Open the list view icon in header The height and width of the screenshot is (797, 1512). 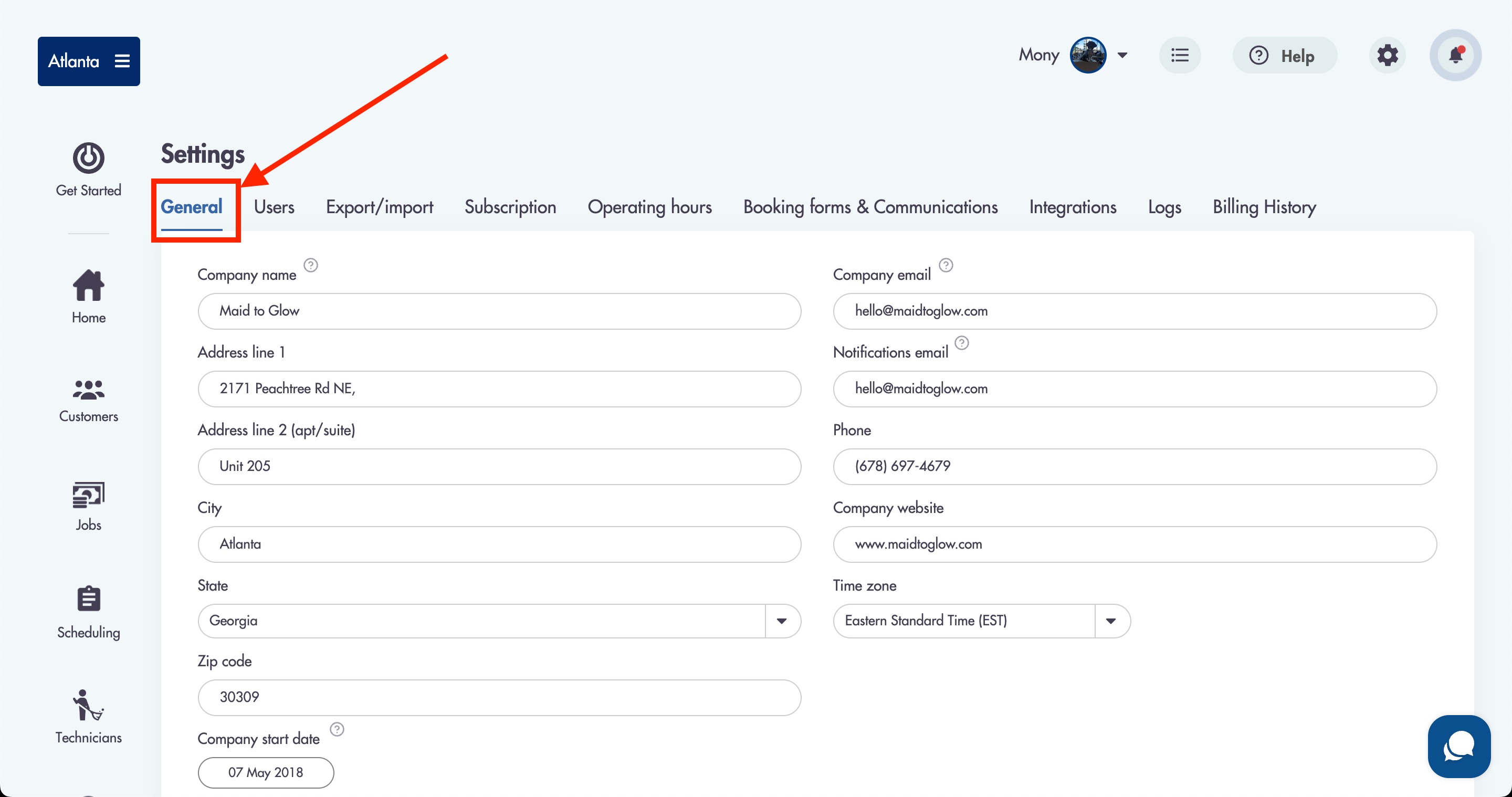[x=1180, y=56]
